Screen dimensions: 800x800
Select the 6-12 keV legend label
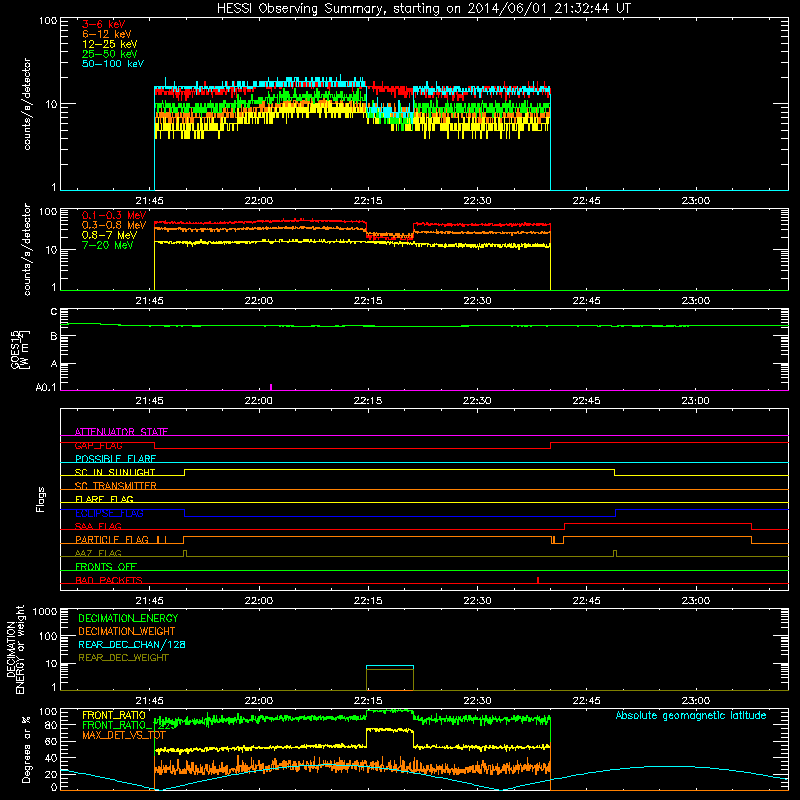[107, 34]
